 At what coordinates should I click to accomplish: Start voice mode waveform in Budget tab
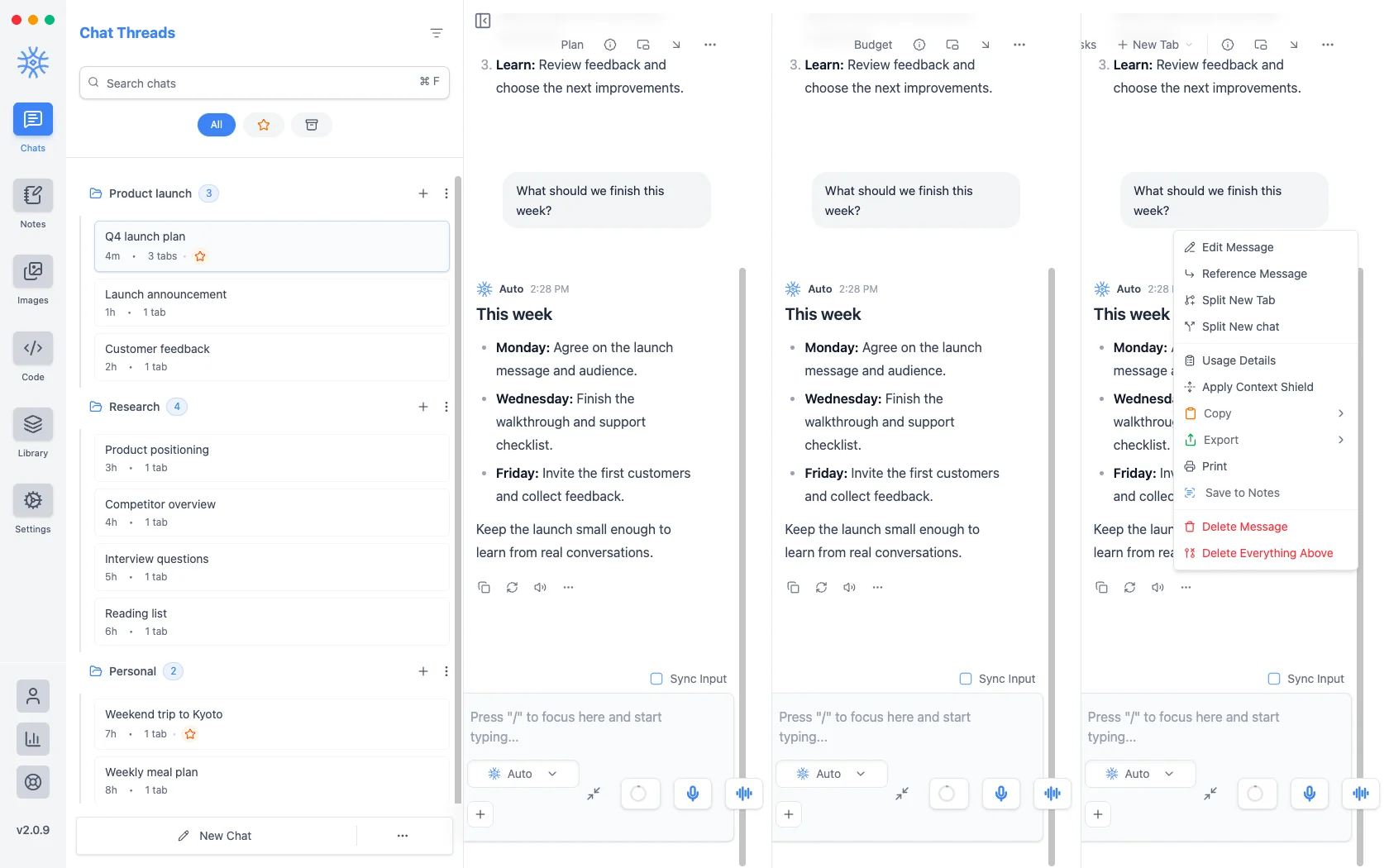coord(1052,794)
